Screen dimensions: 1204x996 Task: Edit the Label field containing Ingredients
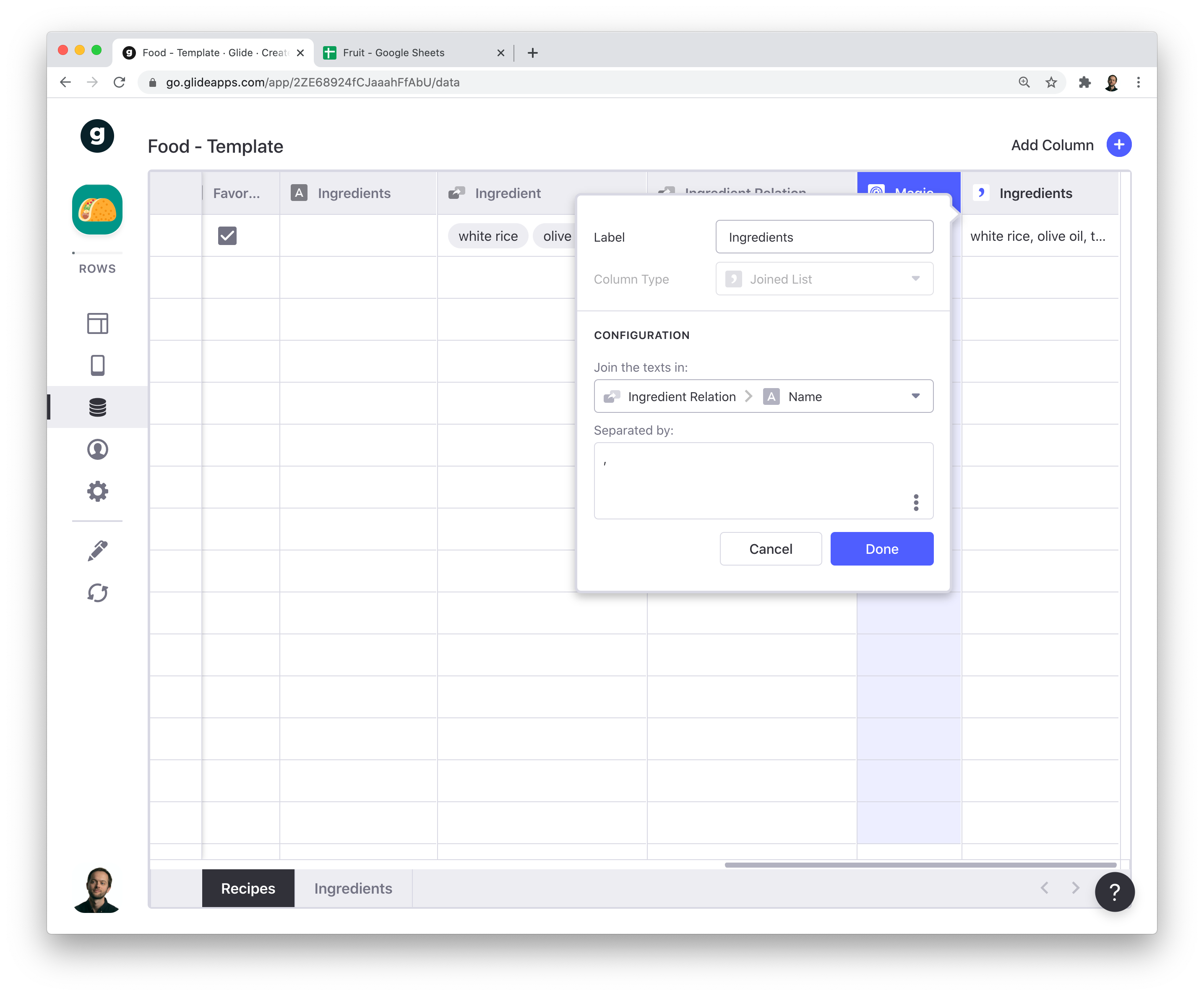coord(824,236)
